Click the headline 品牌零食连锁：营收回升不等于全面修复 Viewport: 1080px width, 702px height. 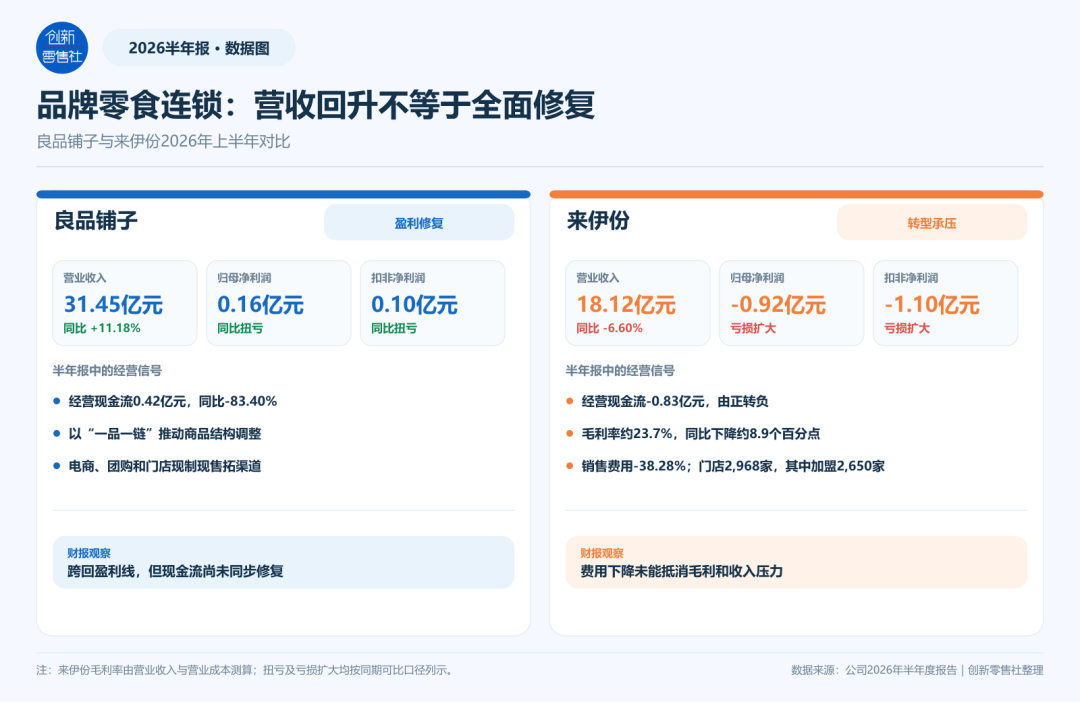(x=315, y=105)
